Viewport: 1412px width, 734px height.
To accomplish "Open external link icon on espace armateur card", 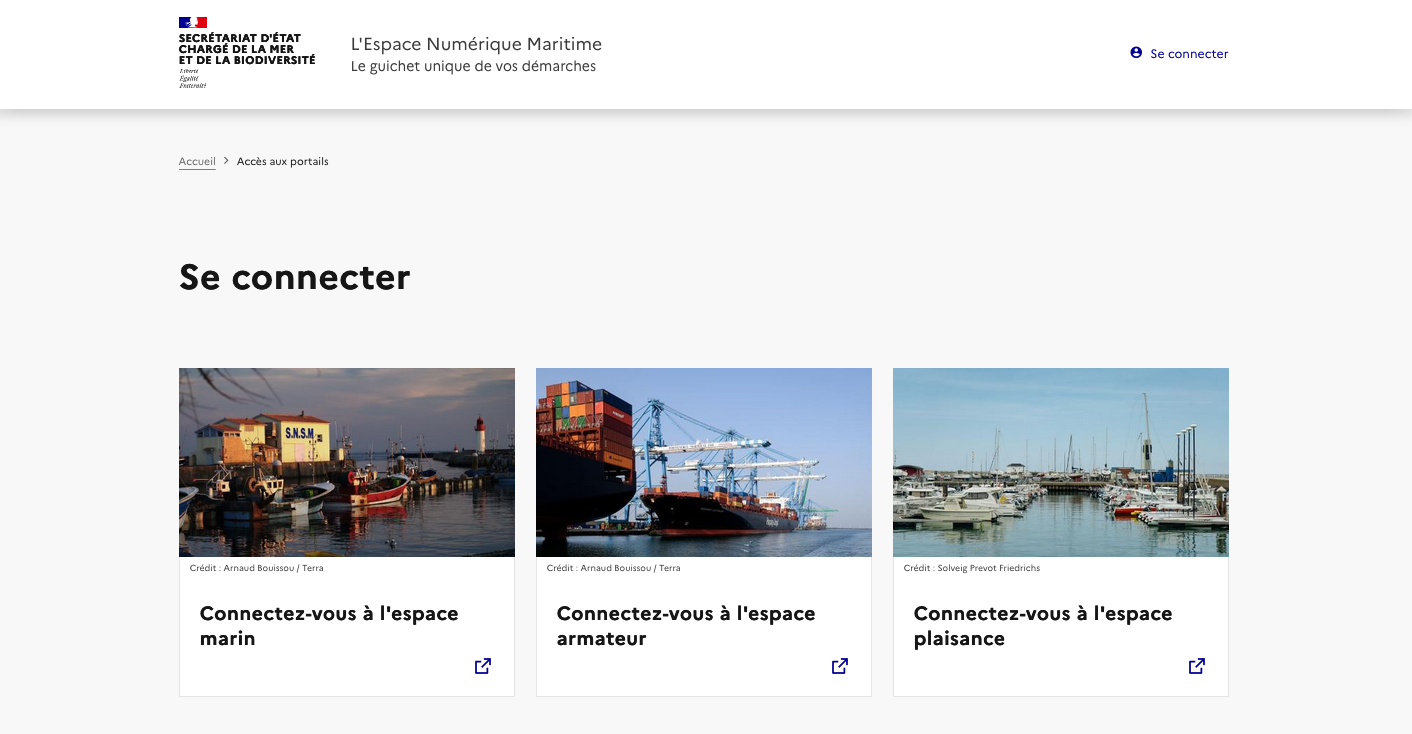I will 840,666.
